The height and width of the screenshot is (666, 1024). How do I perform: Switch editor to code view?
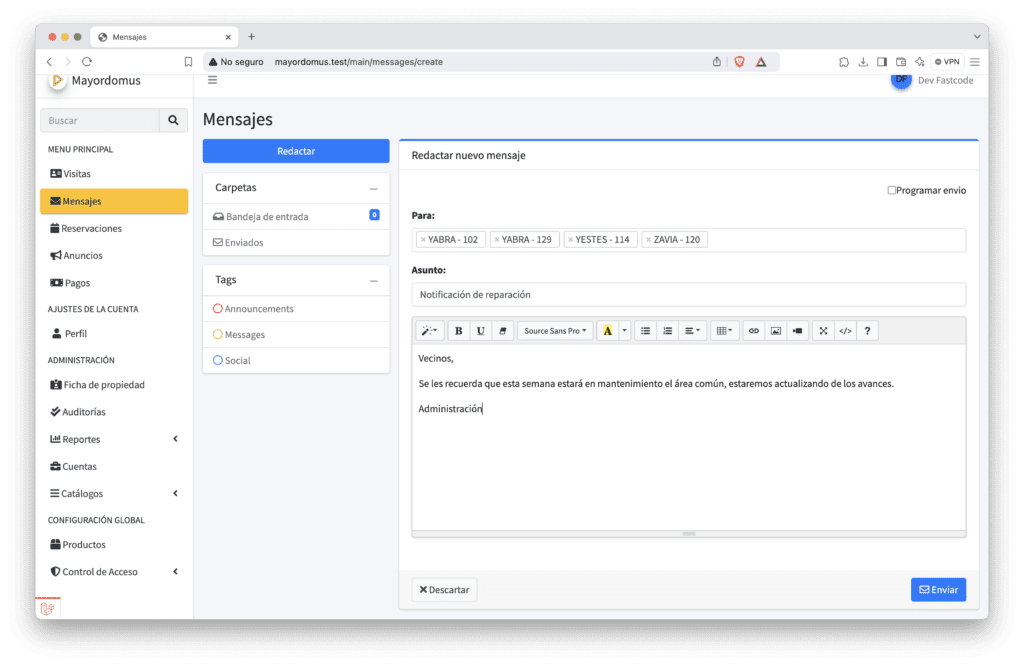[846, 331]
